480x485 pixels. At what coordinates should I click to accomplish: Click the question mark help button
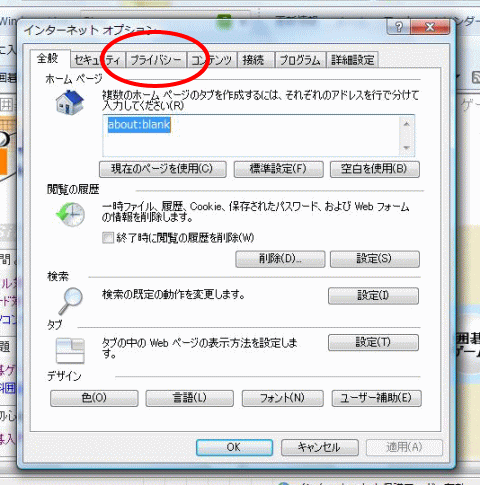399,26
